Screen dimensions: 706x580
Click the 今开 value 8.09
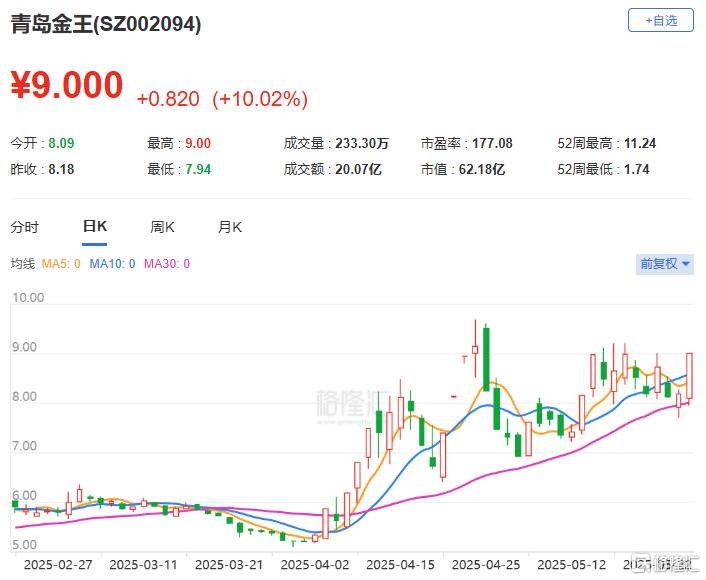pyautogui.click(x=61, y=143)
